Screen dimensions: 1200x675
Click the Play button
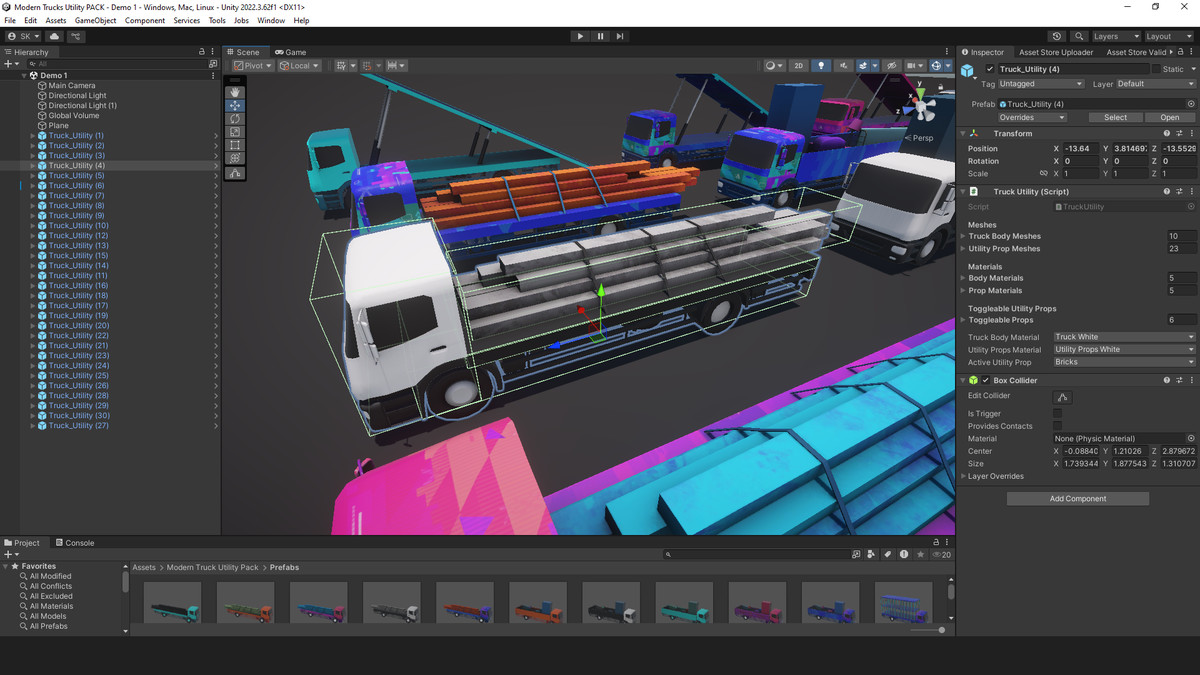[x=580, y=36]
